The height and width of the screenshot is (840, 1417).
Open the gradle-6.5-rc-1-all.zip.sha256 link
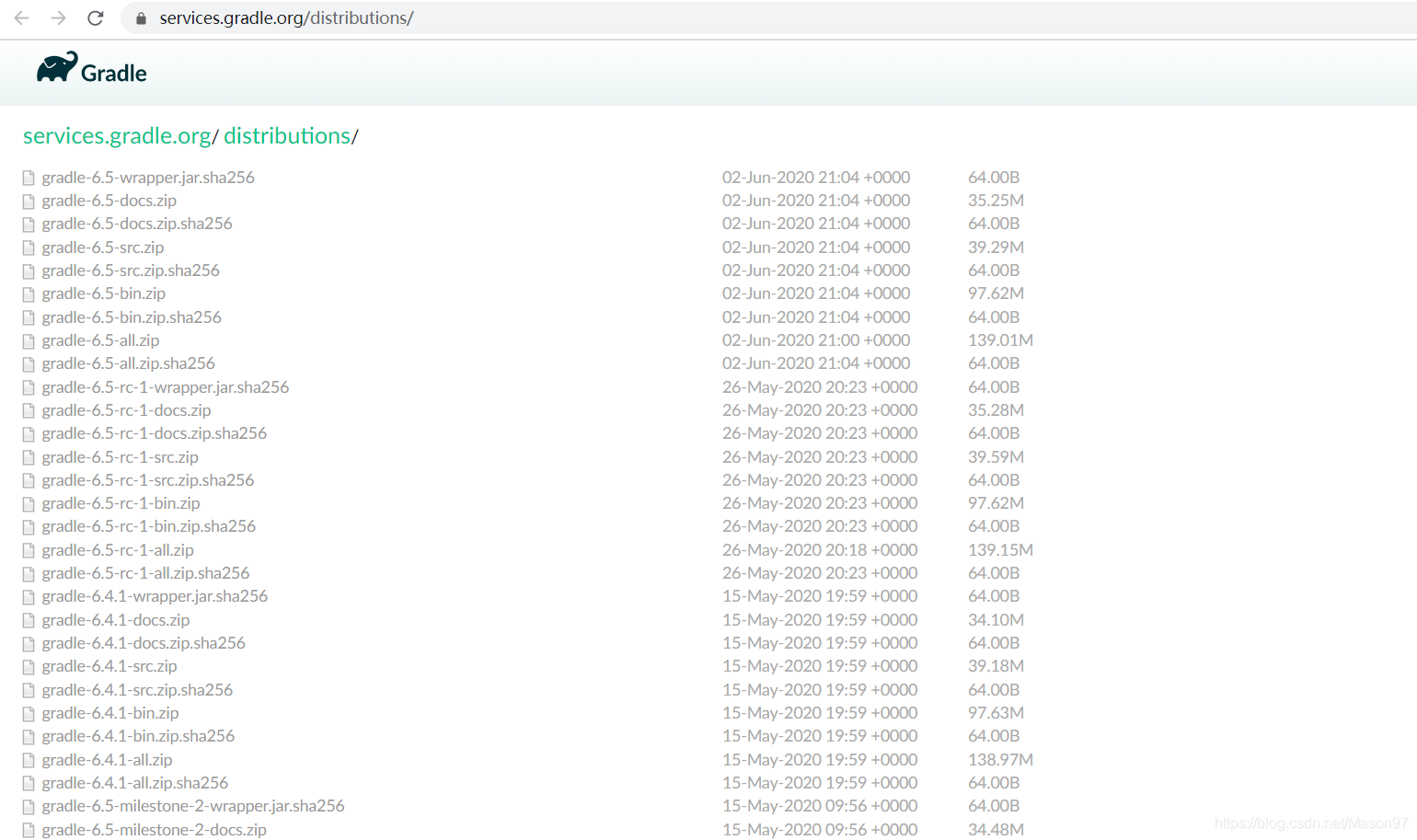(145, 573)
